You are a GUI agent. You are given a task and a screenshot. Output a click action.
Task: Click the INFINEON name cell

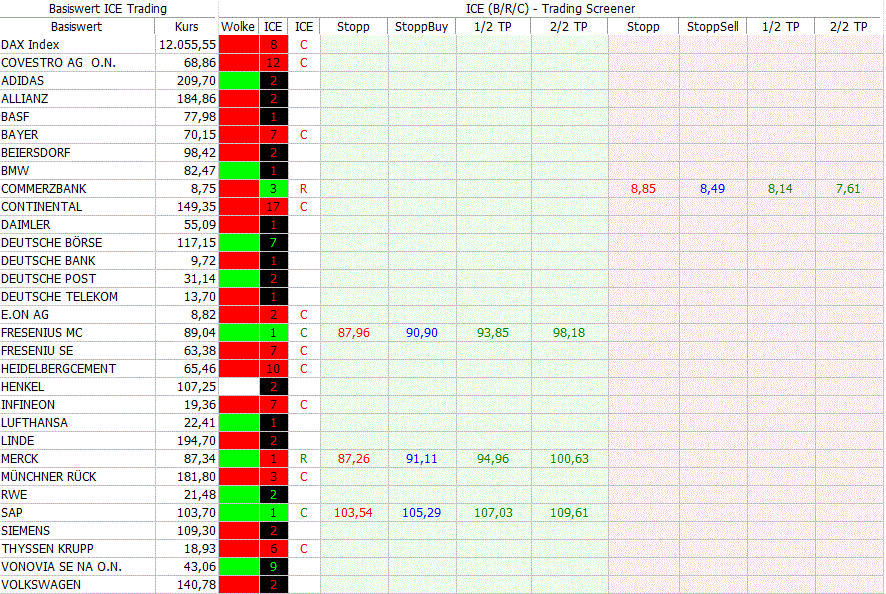click(28, 405)
